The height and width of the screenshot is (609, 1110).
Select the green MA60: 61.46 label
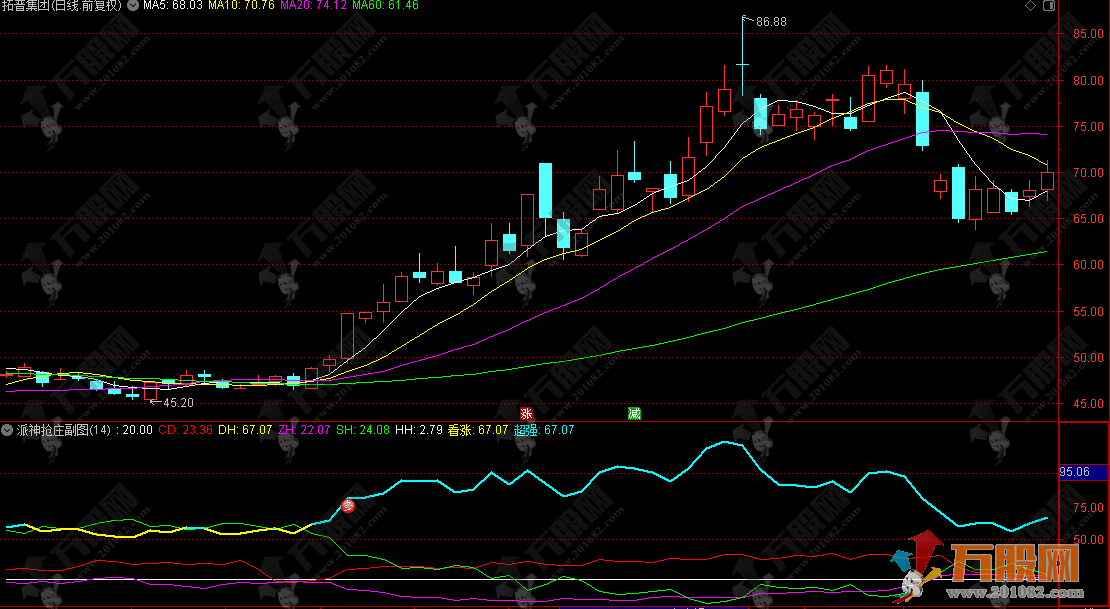[x=386, y=6]
